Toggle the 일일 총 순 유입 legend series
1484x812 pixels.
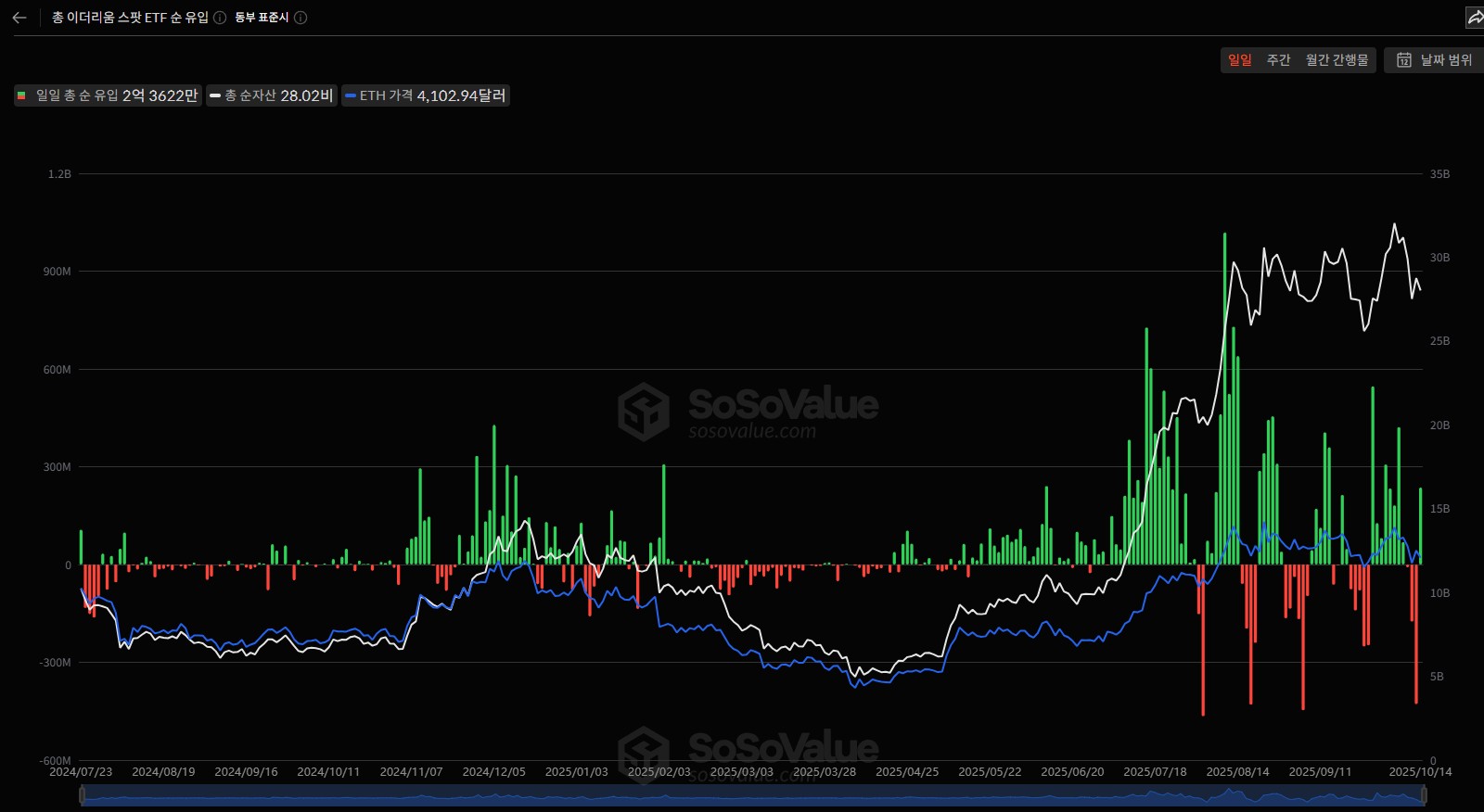click(x=108, y=95)
